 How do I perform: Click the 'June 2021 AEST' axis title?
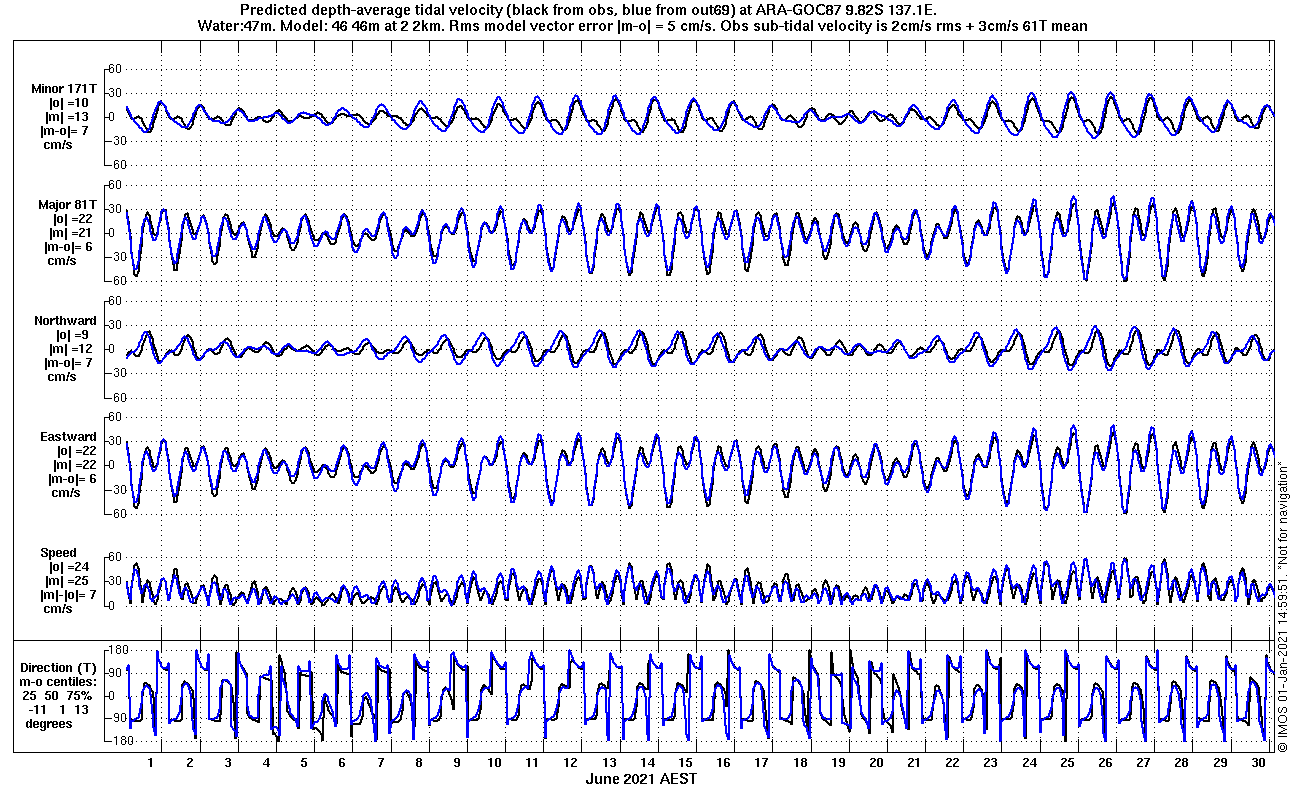(641, 779)
